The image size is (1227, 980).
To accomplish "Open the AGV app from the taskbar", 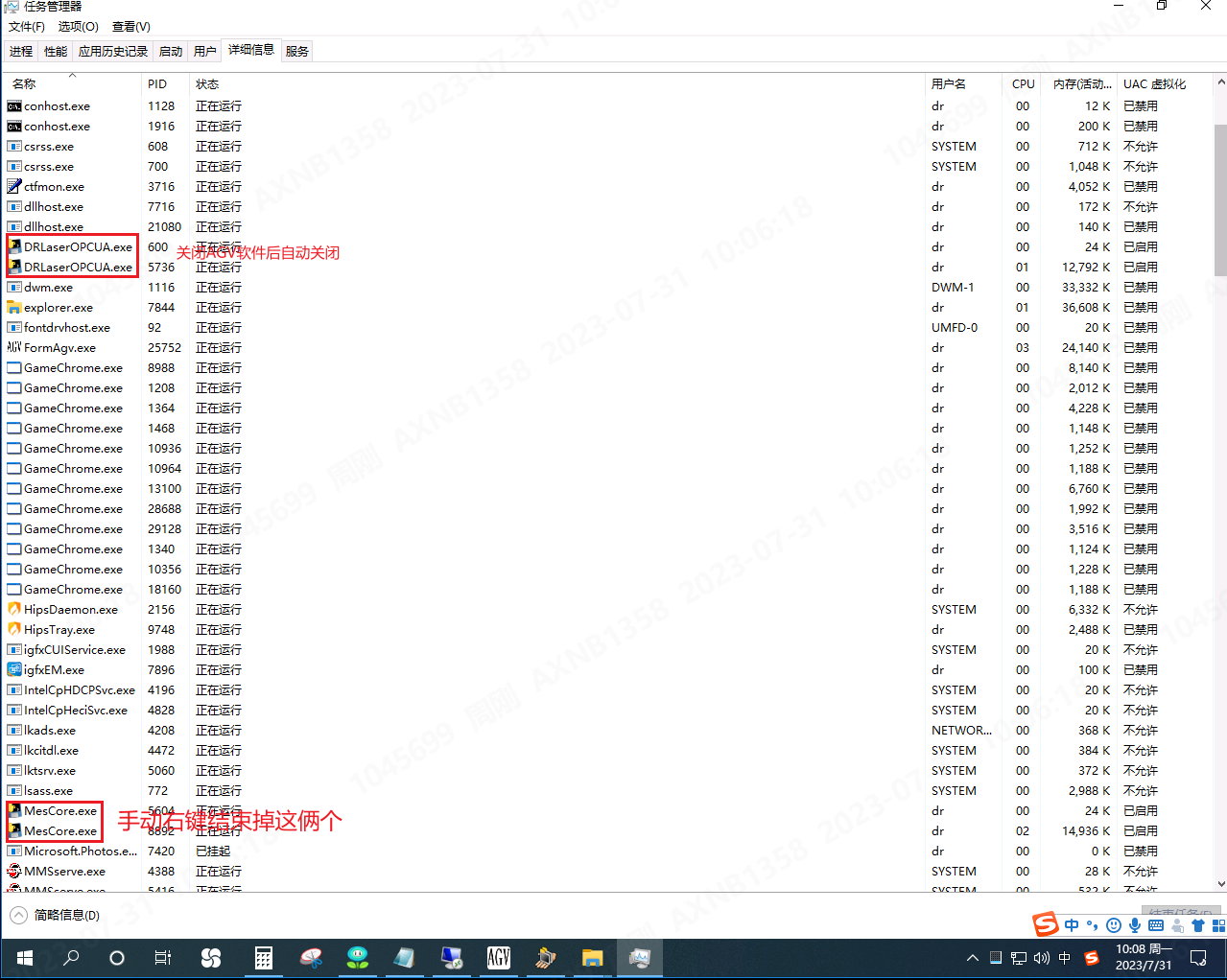I will click(499, 957).
